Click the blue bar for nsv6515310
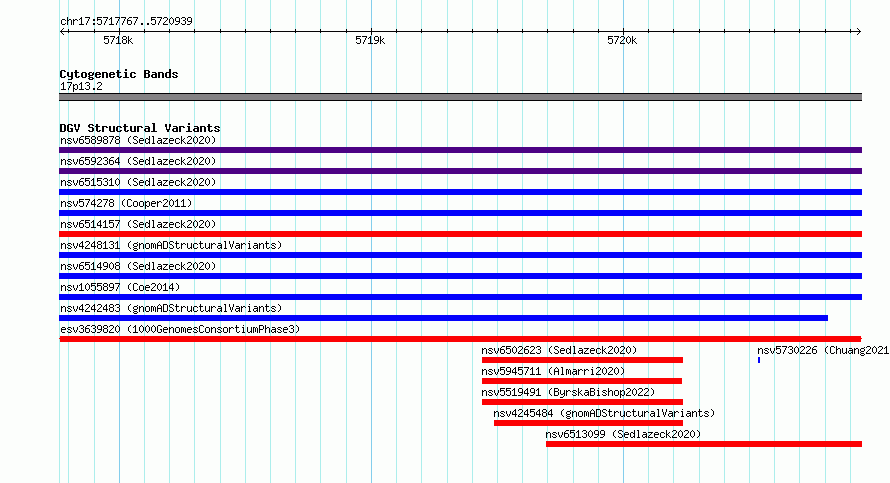The image size is (890, 483). coord(460,192)
